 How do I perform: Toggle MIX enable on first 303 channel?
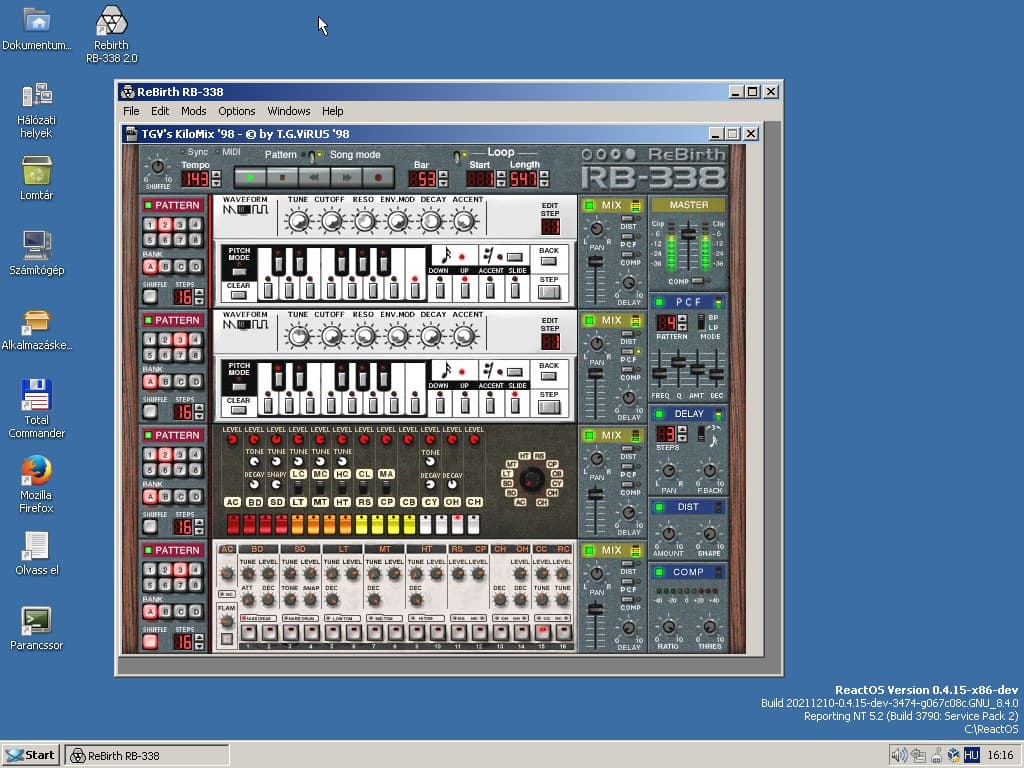589,205
